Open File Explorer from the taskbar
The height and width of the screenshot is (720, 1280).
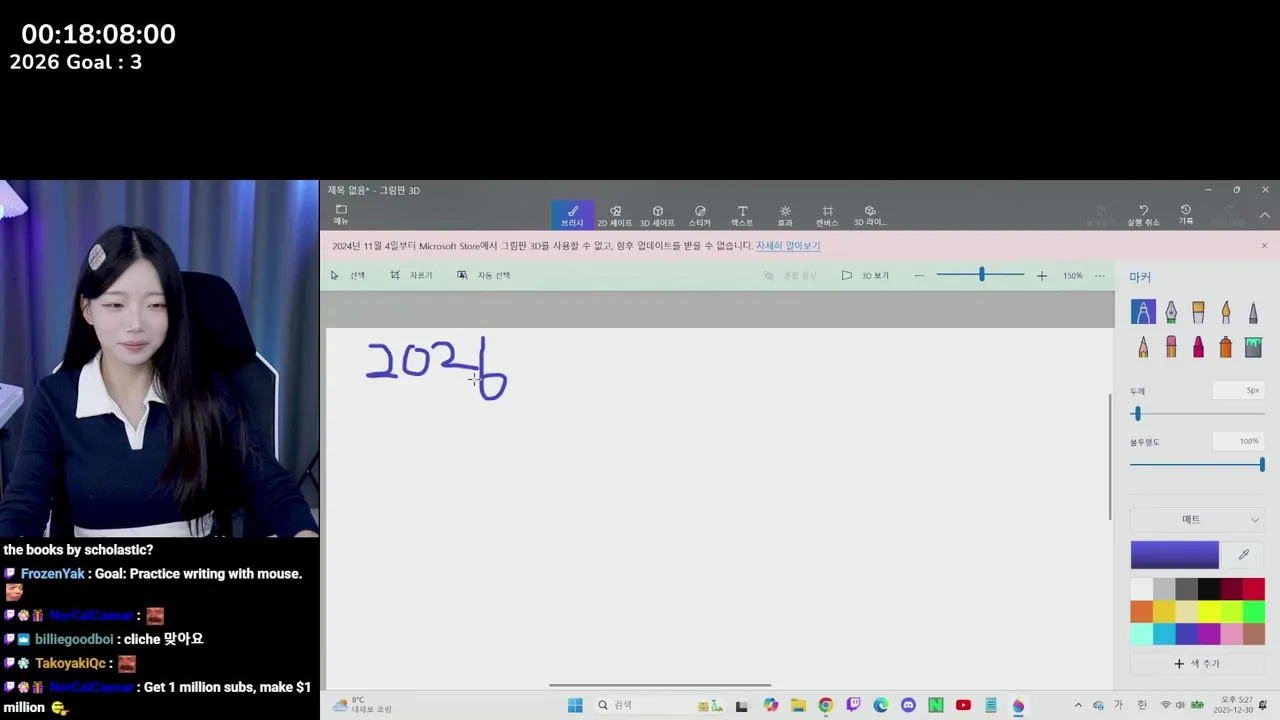click(x=798, y=705)
